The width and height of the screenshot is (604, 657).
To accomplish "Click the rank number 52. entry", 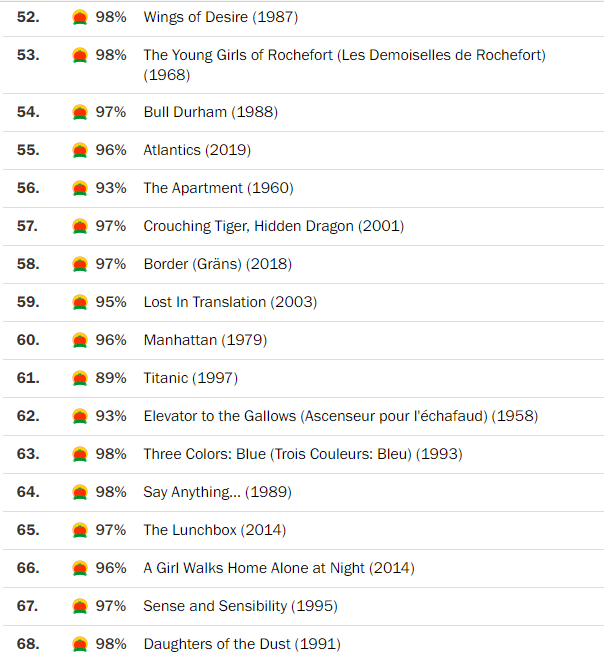I will (28, 17).
